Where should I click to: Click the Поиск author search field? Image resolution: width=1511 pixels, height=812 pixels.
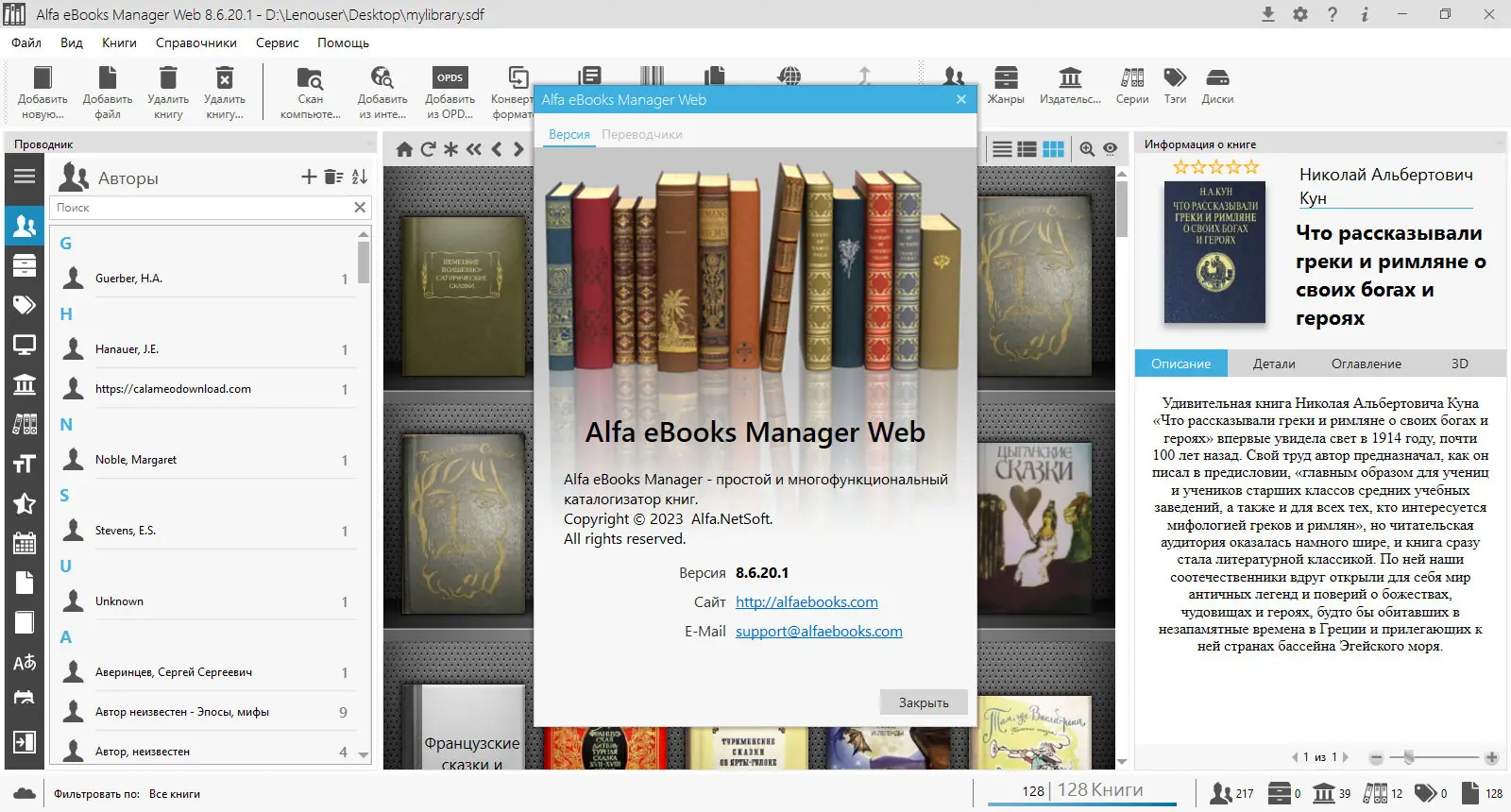pos(202,208)
